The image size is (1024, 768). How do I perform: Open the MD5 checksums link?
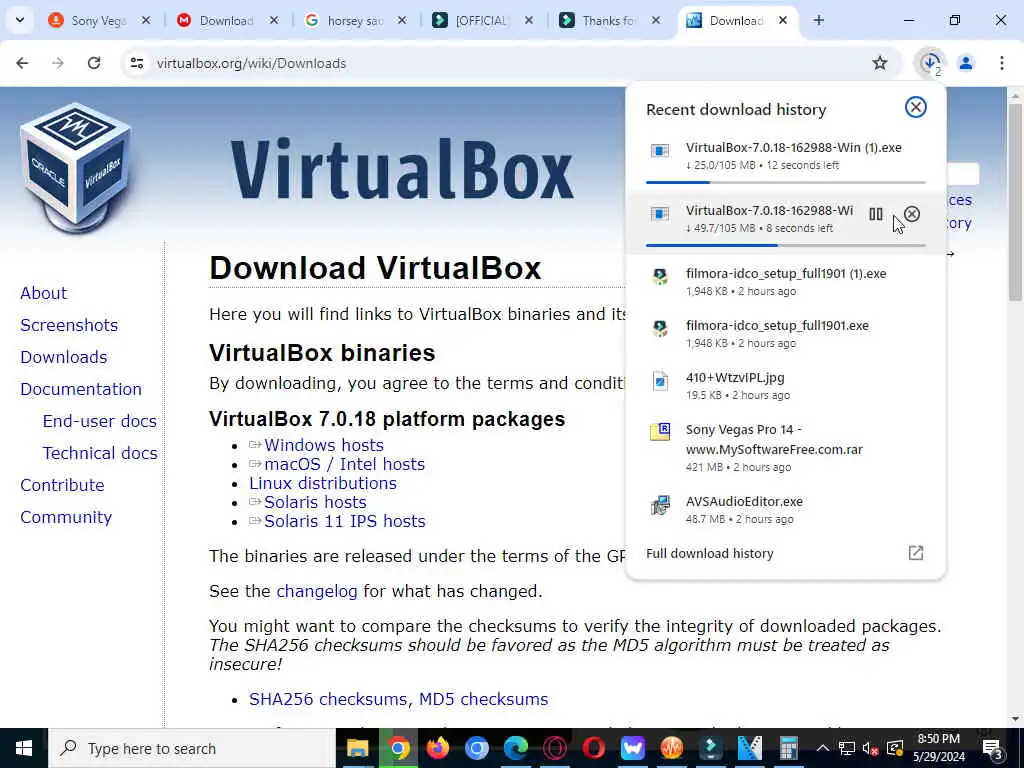pyautogui.click(x=483, y=699)
